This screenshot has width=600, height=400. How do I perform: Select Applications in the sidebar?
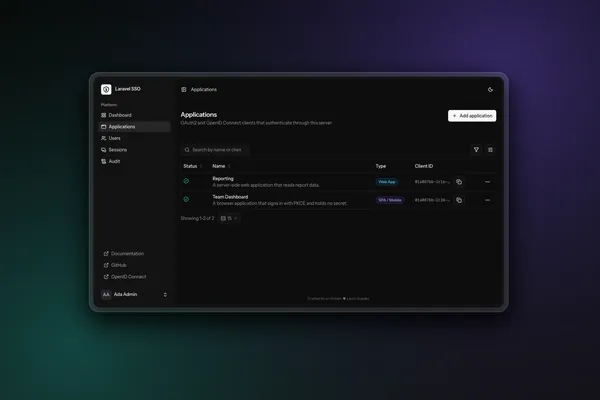[x=134, y=127]
